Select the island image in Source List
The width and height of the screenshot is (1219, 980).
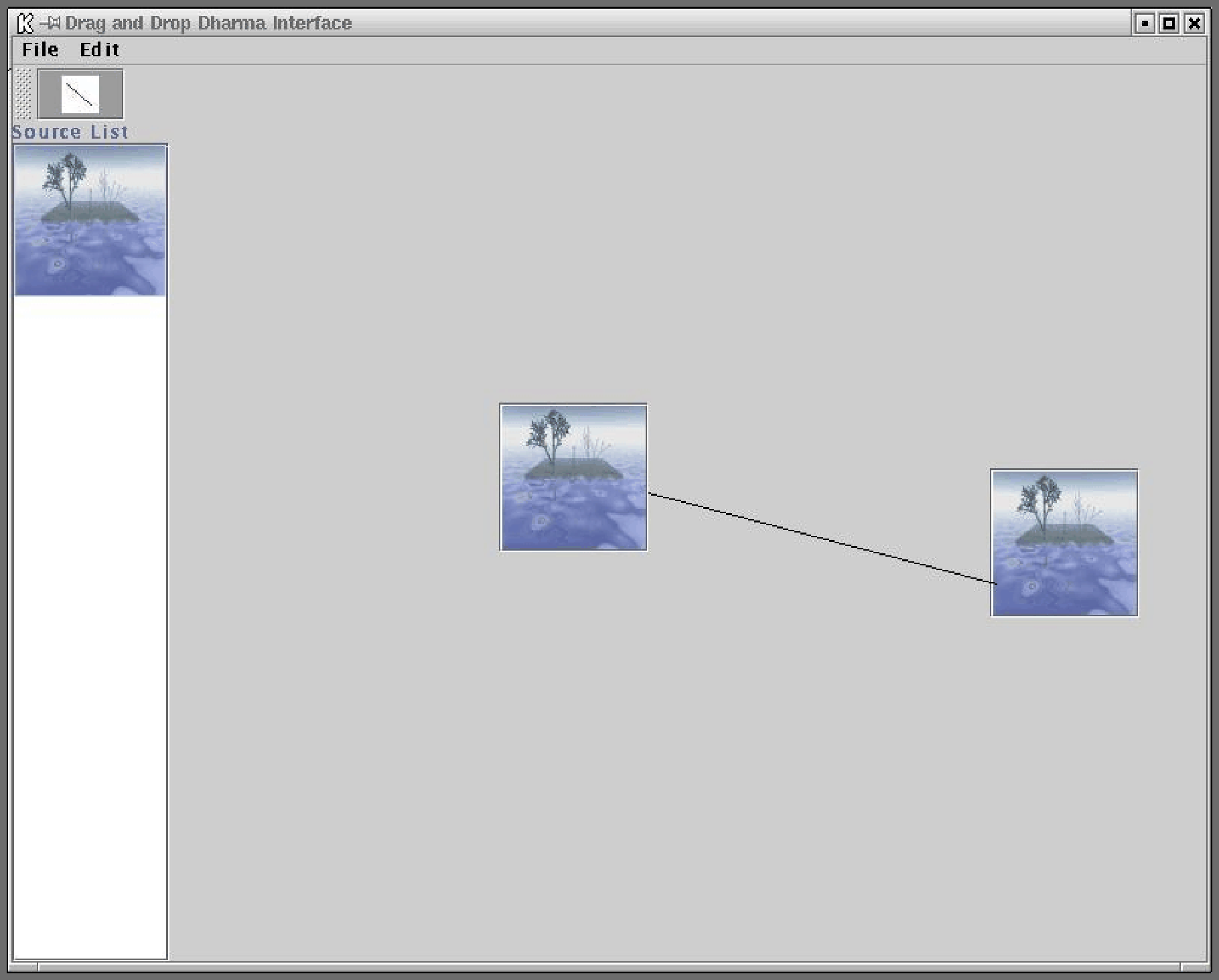(90, 220)
